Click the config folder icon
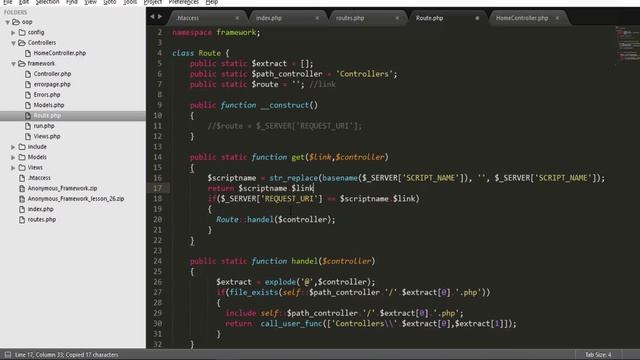Screen dimensions: 640x360 [22, 32]
